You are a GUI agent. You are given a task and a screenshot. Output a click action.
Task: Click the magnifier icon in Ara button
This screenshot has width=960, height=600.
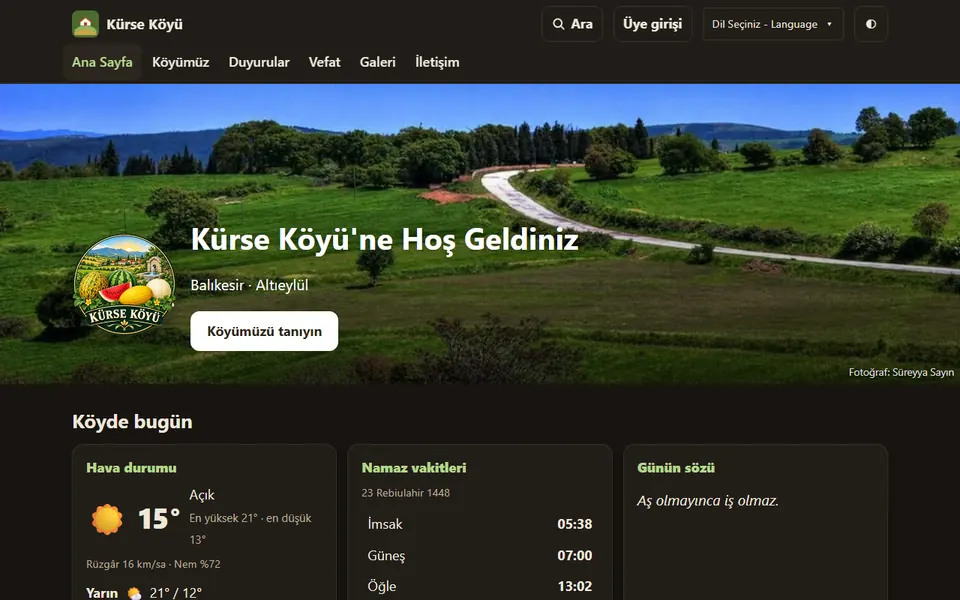[x=558, y=24]
